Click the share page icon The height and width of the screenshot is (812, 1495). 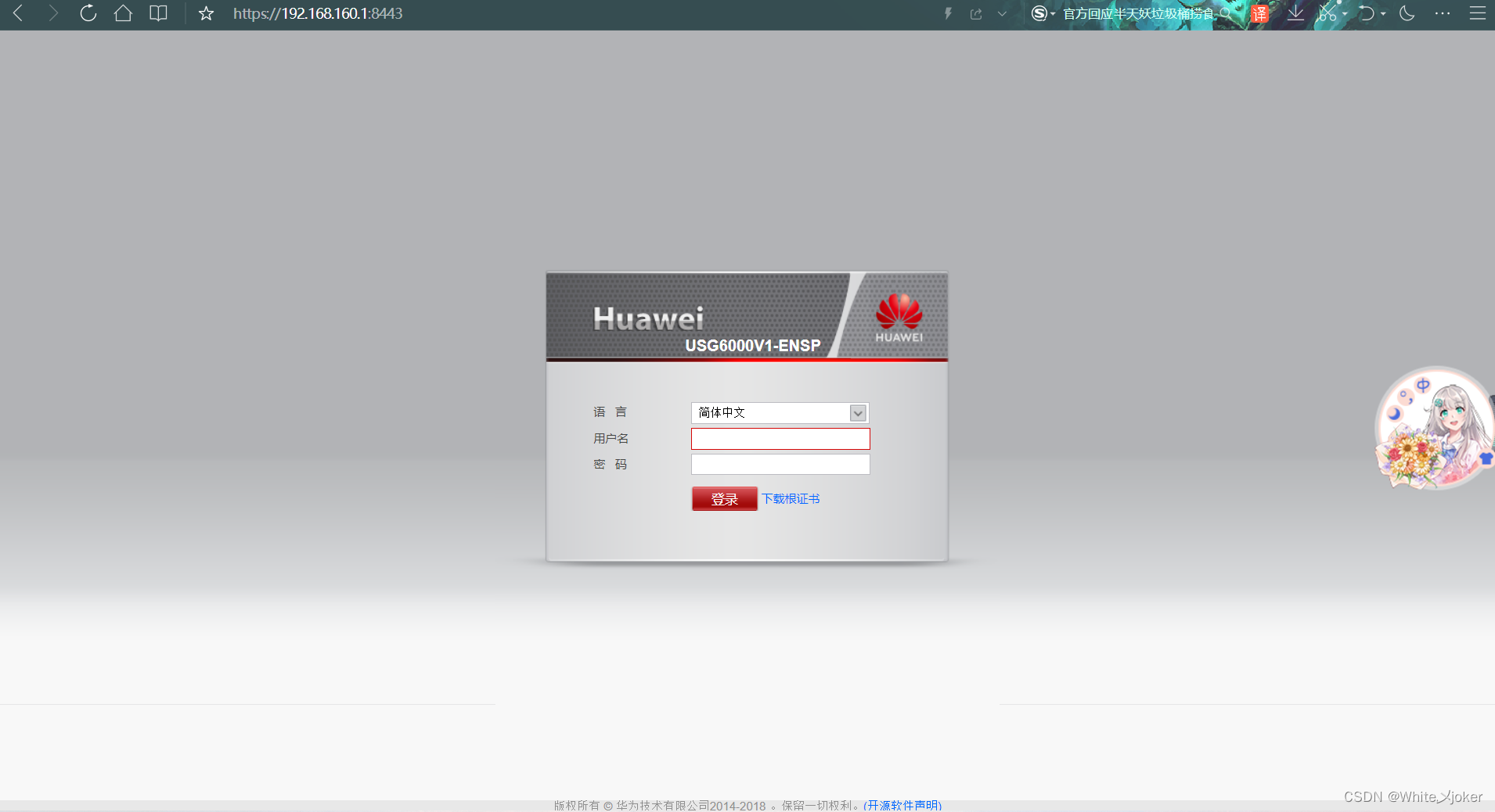(x=976, y=13)
